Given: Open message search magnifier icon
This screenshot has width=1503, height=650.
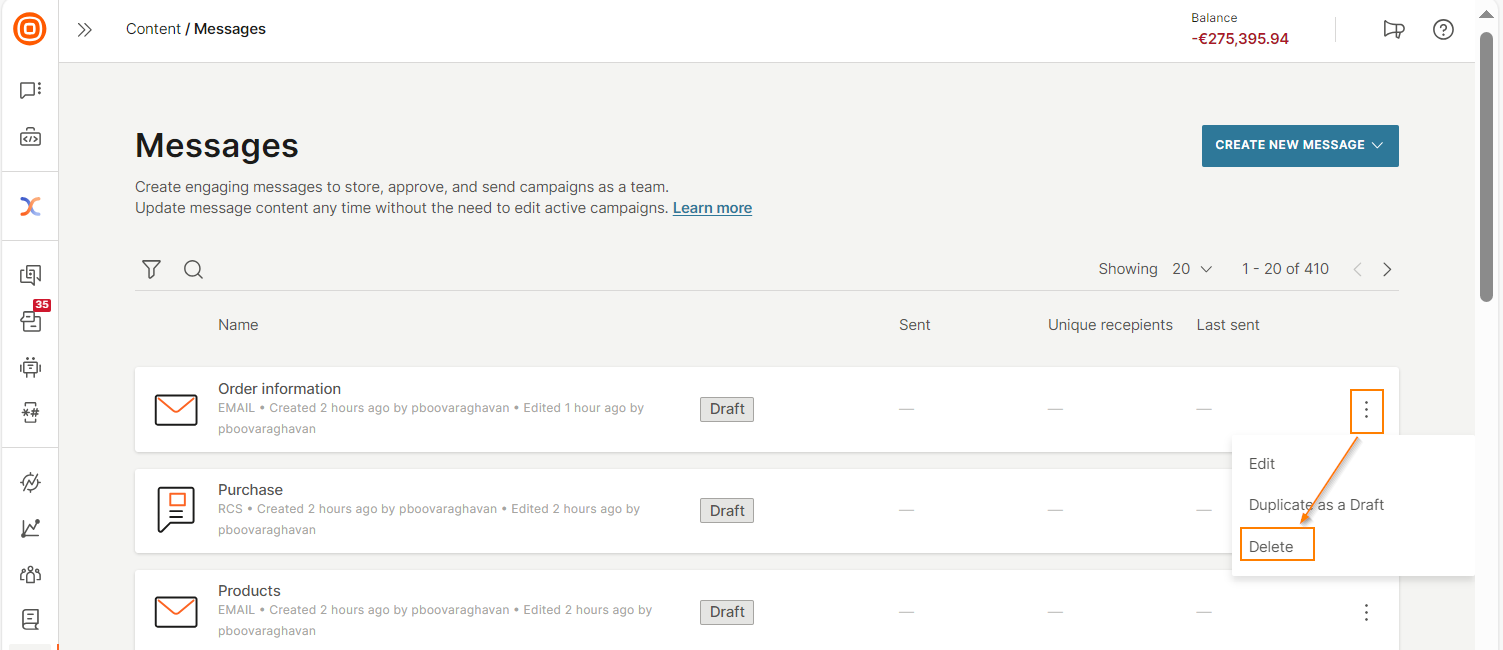Looking at the screenshot, I should point(193,269).
